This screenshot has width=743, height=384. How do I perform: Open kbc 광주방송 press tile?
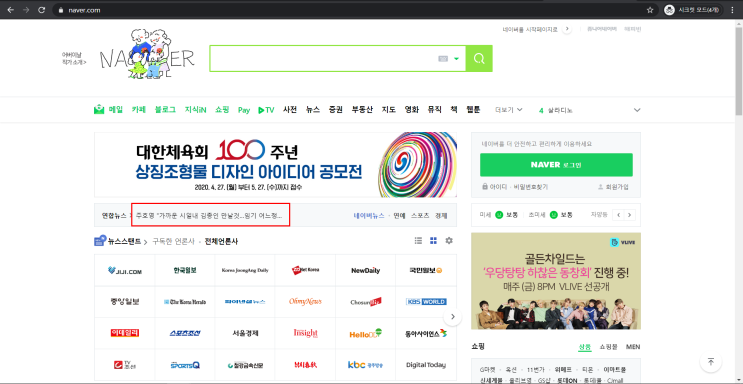point(365,365)
